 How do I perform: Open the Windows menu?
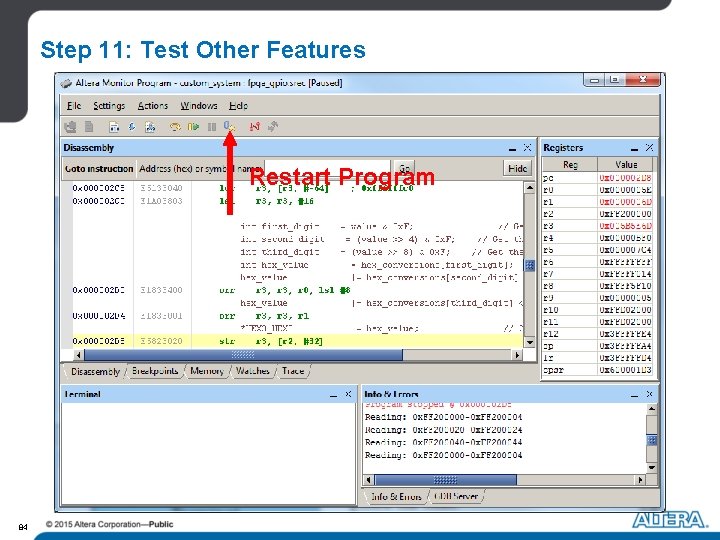coord(199,106)
